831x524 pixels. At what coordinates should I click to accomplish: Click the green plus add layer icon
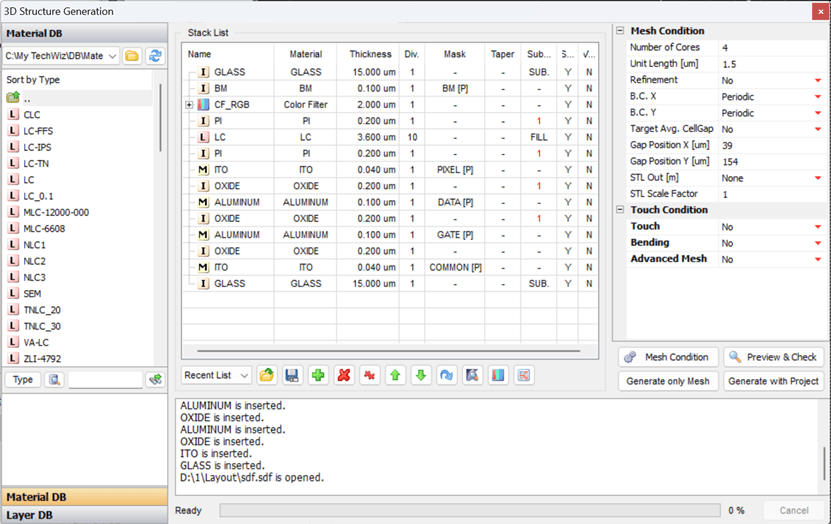coord(317,375)
